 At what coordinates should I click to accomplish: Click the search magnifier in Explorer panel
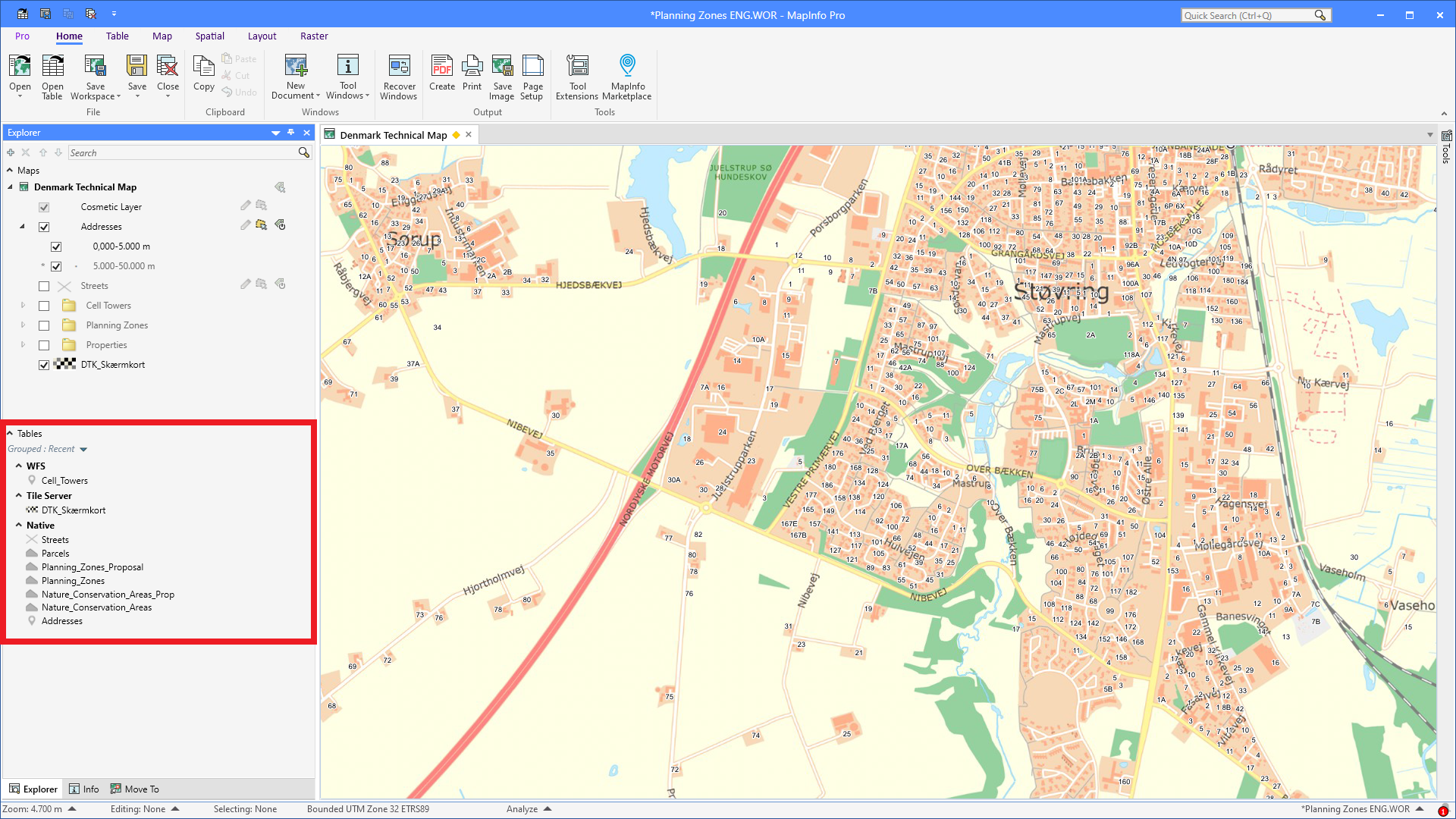point(303,152)
